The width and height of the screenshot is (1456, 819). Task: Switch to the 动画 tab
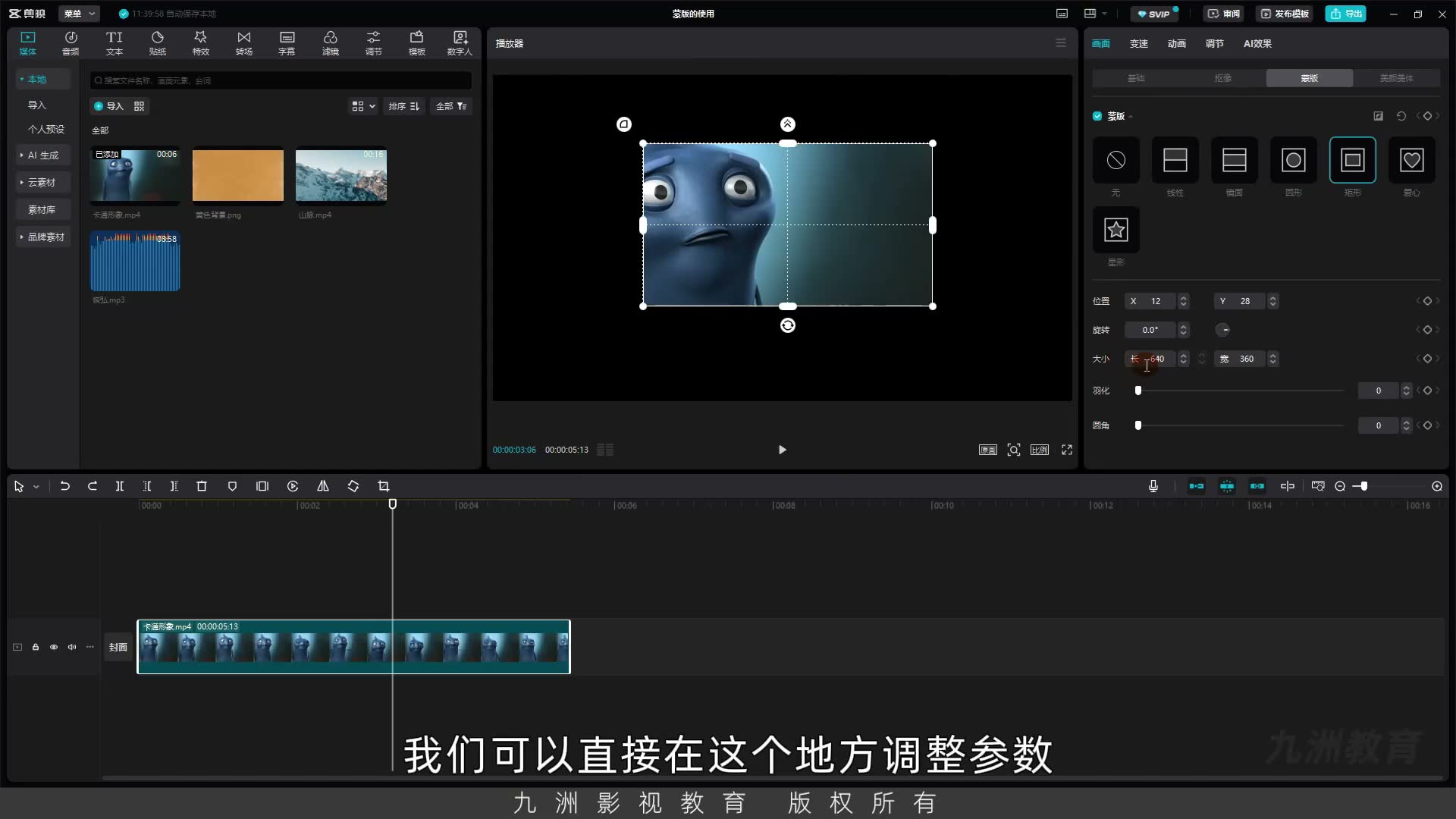coord(1176,43)
